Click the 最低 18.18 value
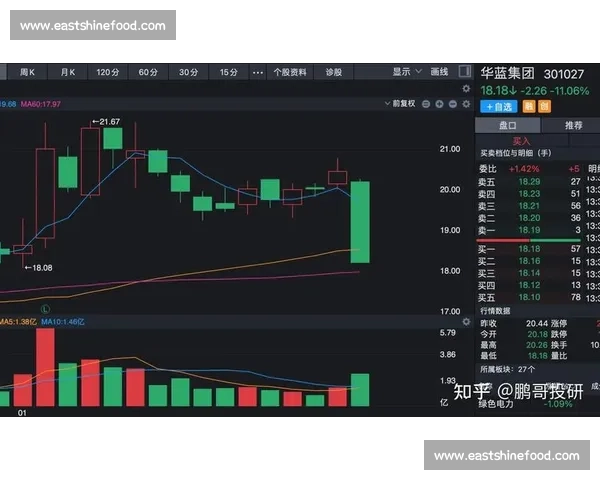 538,356
